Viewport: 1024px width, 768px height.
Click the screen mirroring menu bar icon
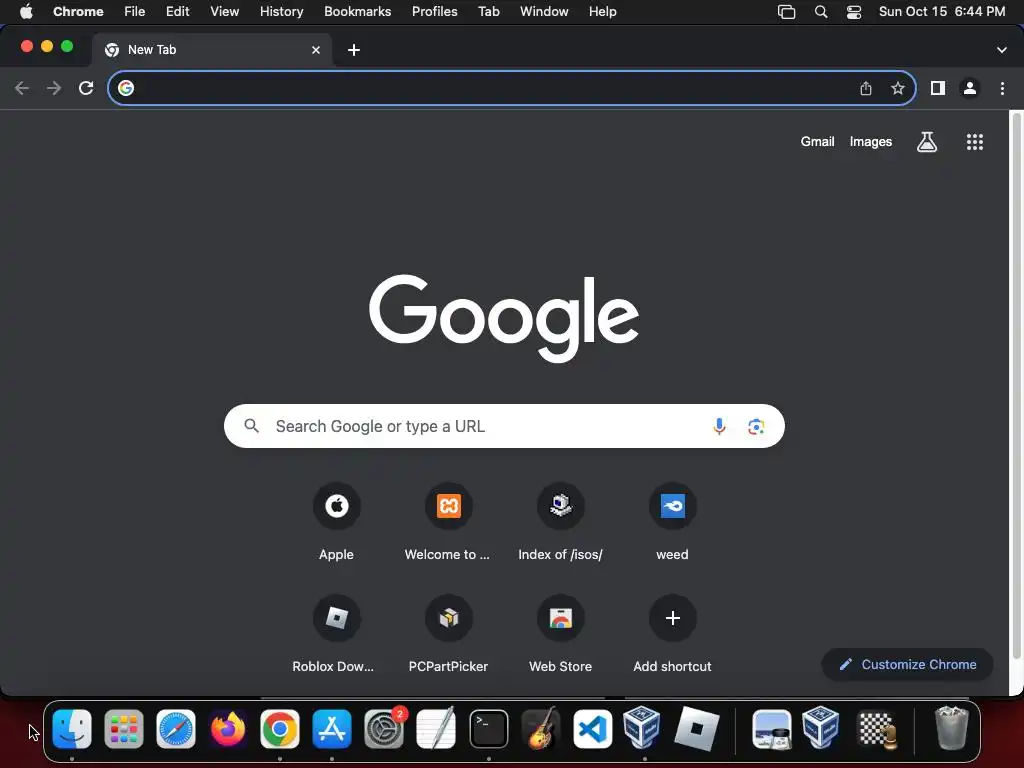point(786,12)
